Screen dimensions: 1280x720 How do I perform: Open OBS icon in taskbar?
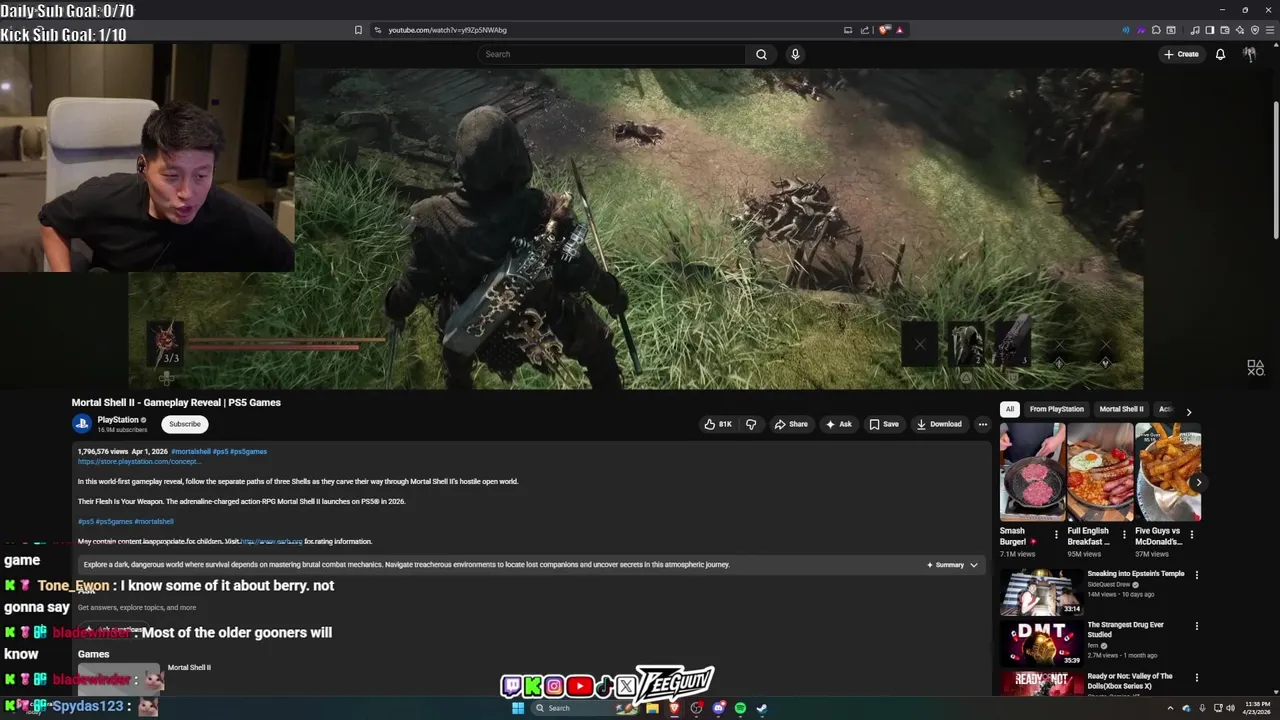point(696,708)
